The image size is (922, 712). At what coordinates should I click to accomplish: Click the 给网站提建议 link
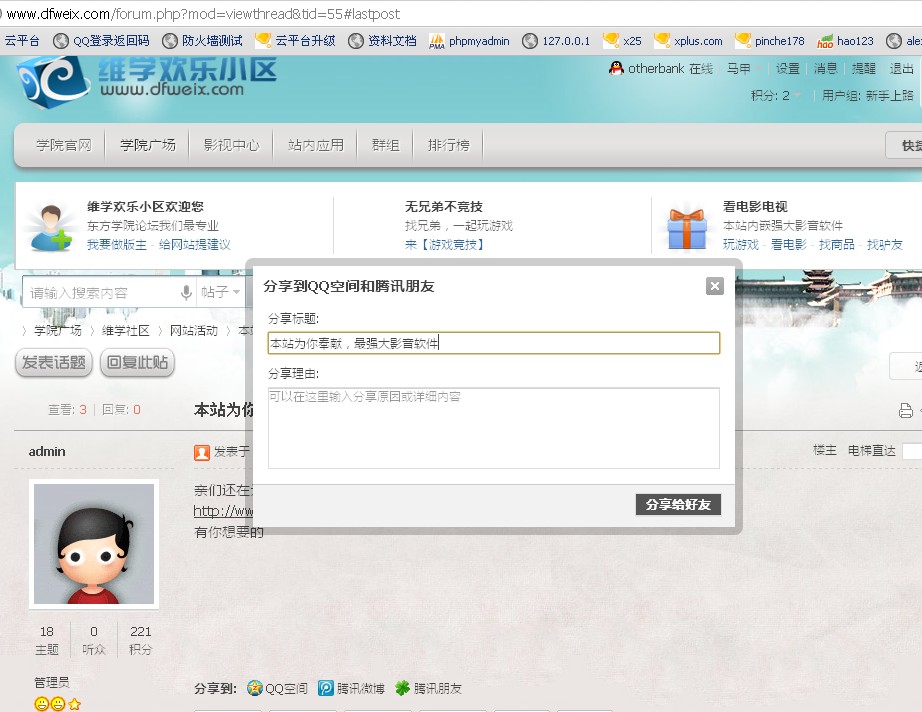coord(195,245)
